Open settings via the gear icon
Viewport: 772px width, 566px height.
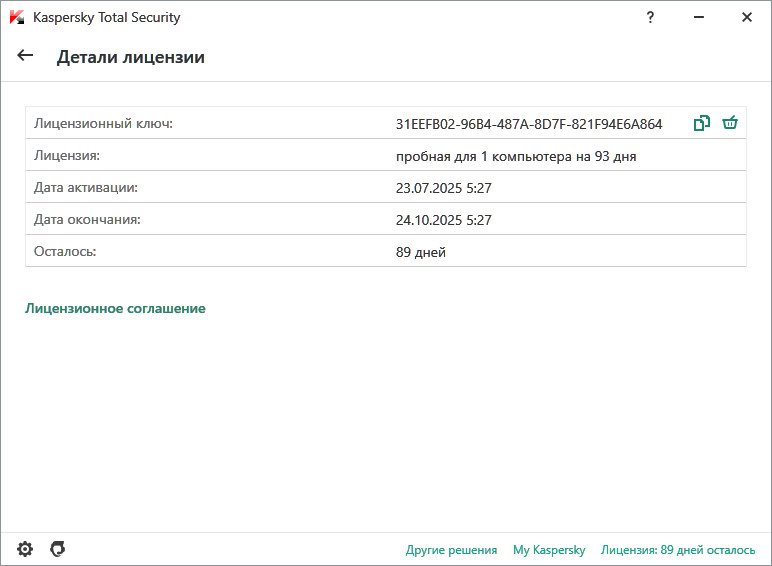(x=25, y=549)
